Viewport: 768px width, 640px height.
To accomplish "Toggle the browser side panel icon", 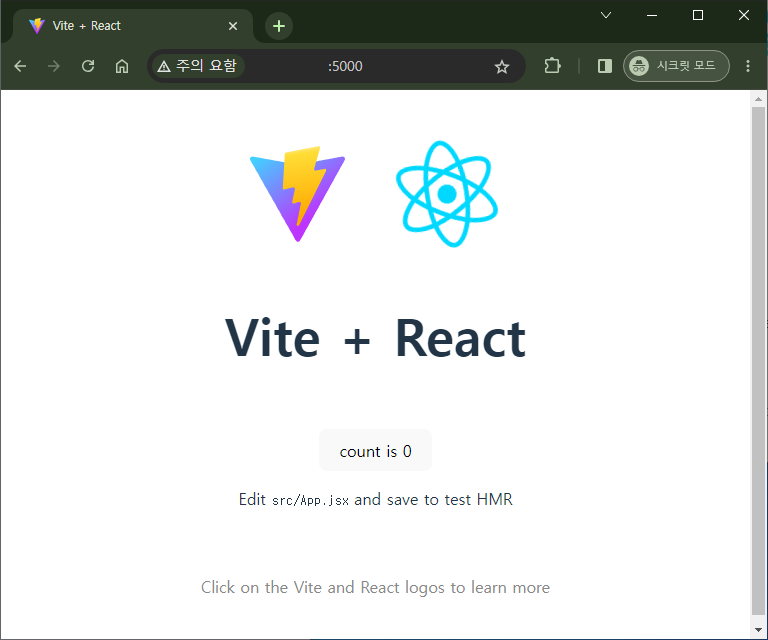I will tap(605, 66).
